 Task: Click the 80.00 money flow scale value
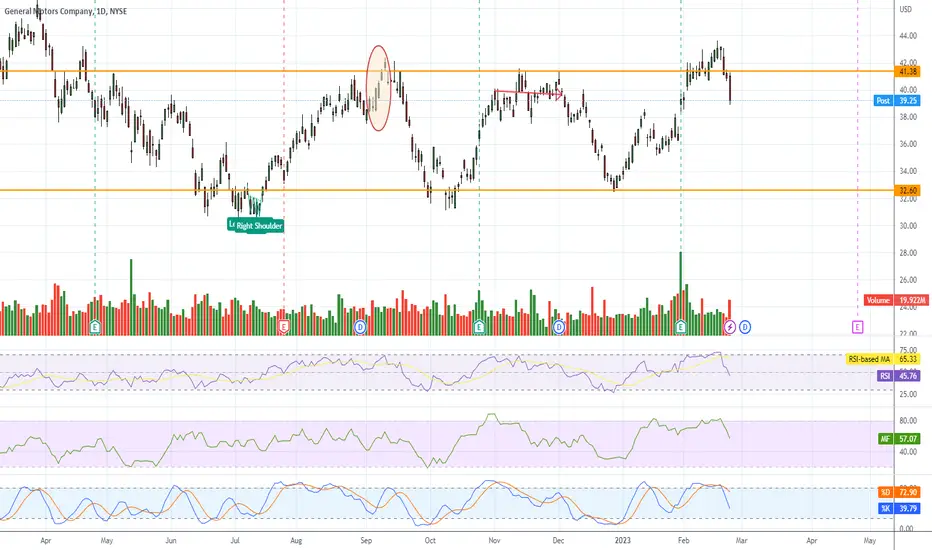(908, 420)
